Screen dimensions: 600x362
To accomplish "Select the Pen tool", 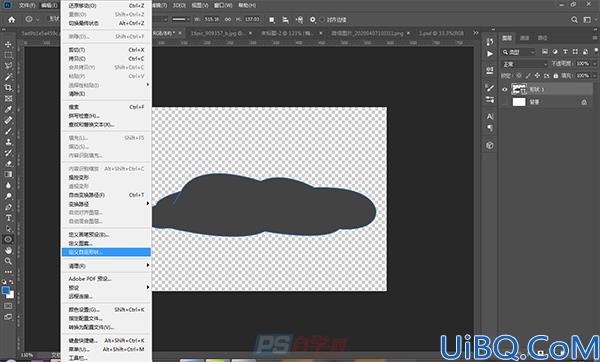I will click(x=8, y=207).
